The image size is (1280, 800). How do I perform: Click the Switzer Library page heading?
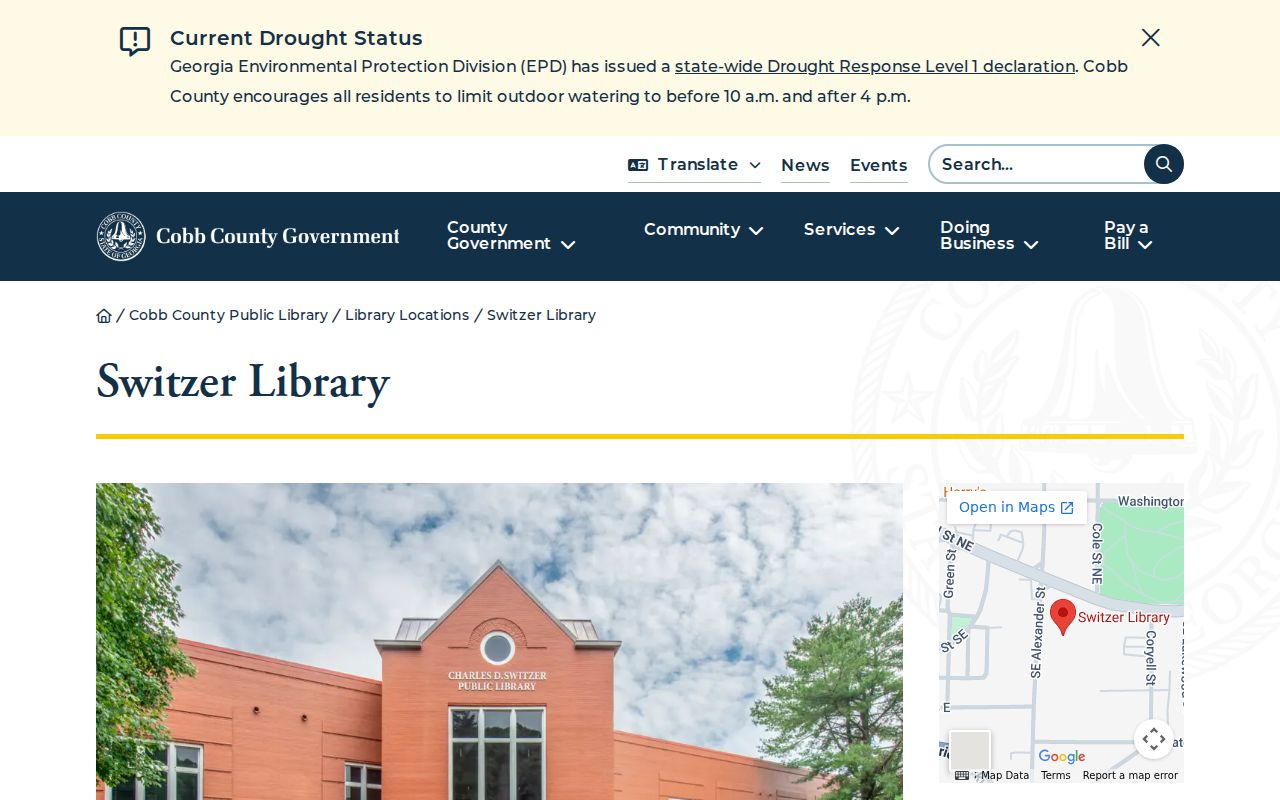[x=243, y=382]
